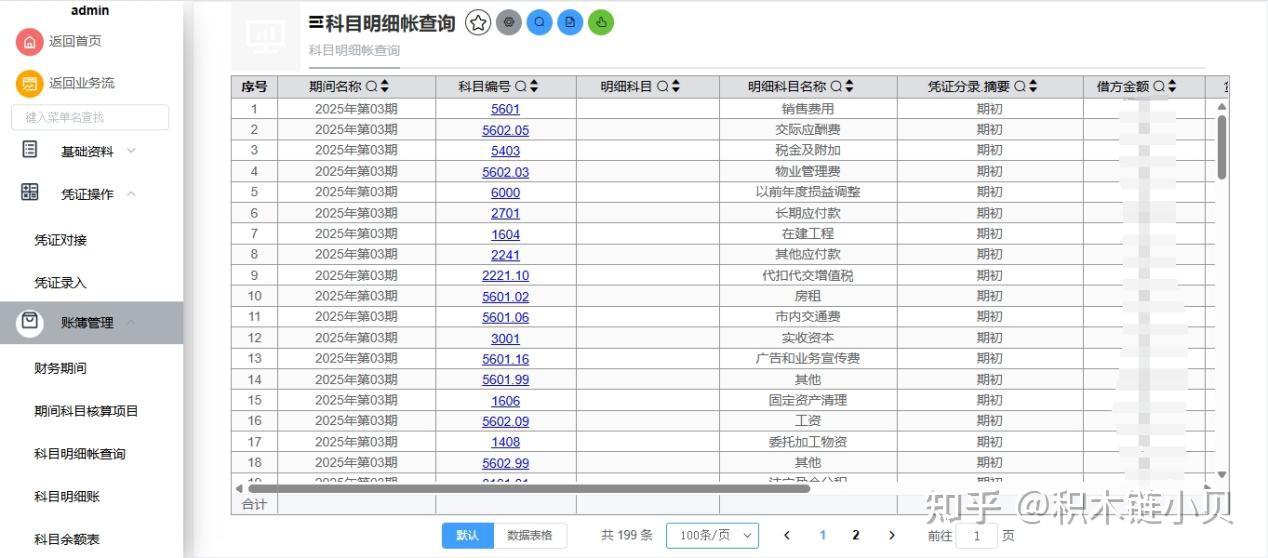Click the blue document export icon

570,22
